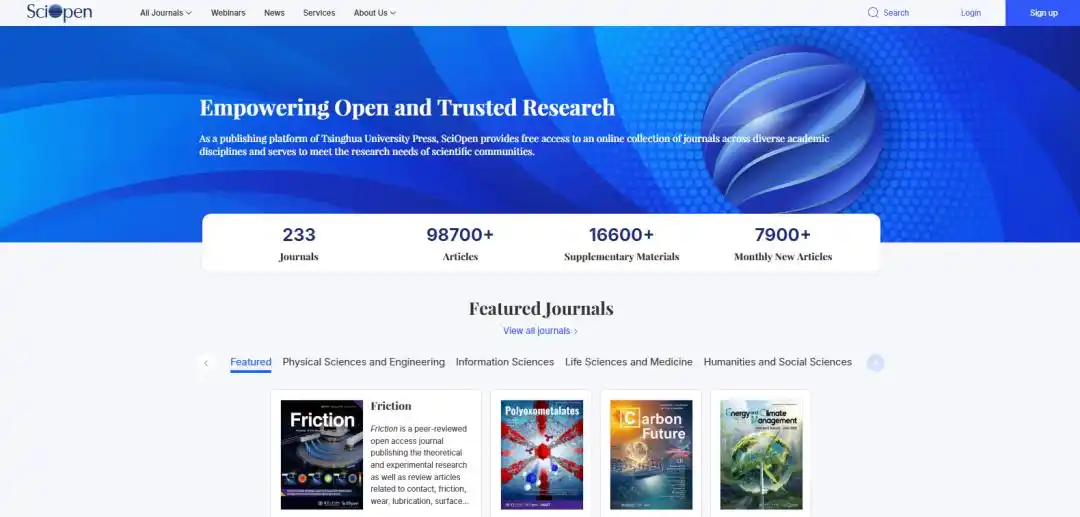Image resolution: width=1080 pixels, height=517 pixels.
Task: Expand the About Us dropdown
Action: click(375, 13)
